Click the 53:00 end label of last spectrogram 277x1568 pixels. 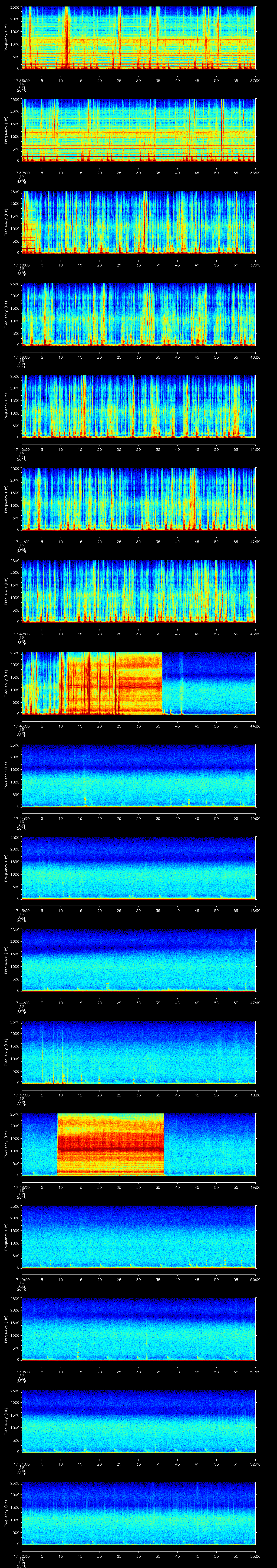coord(255,1556)
